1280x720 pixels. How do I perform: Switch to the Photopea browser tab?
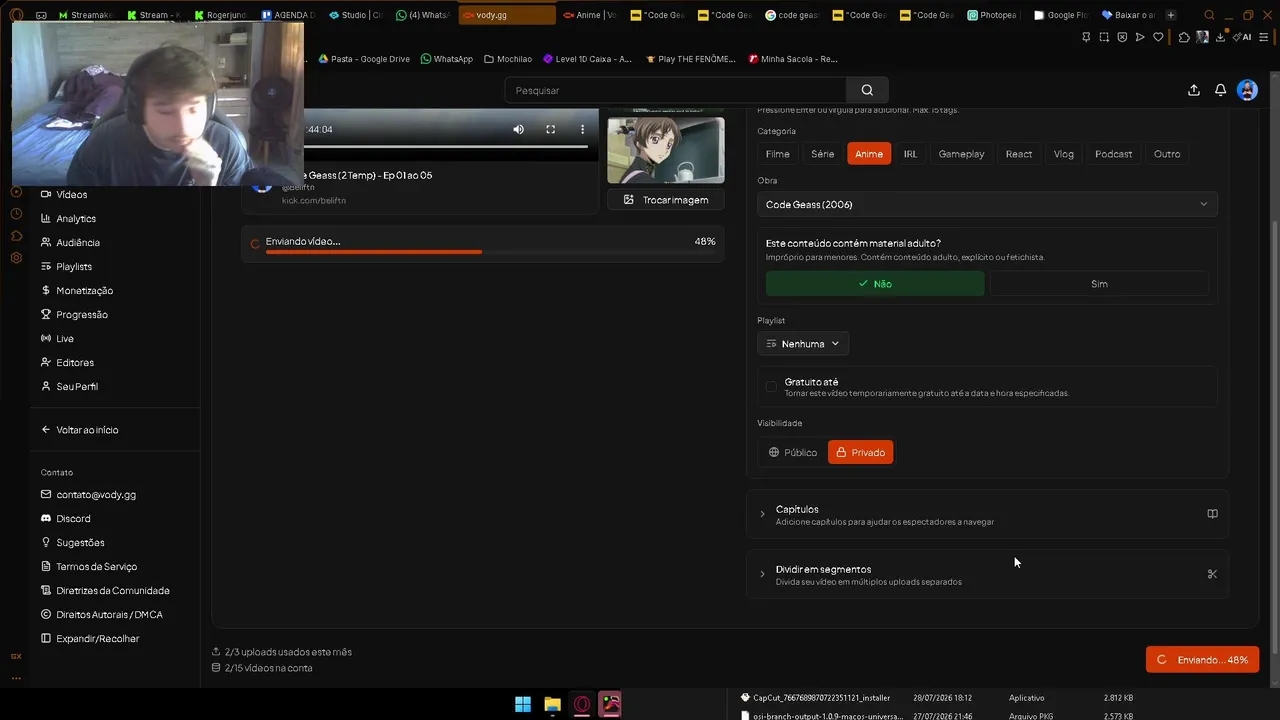(992, 15)
